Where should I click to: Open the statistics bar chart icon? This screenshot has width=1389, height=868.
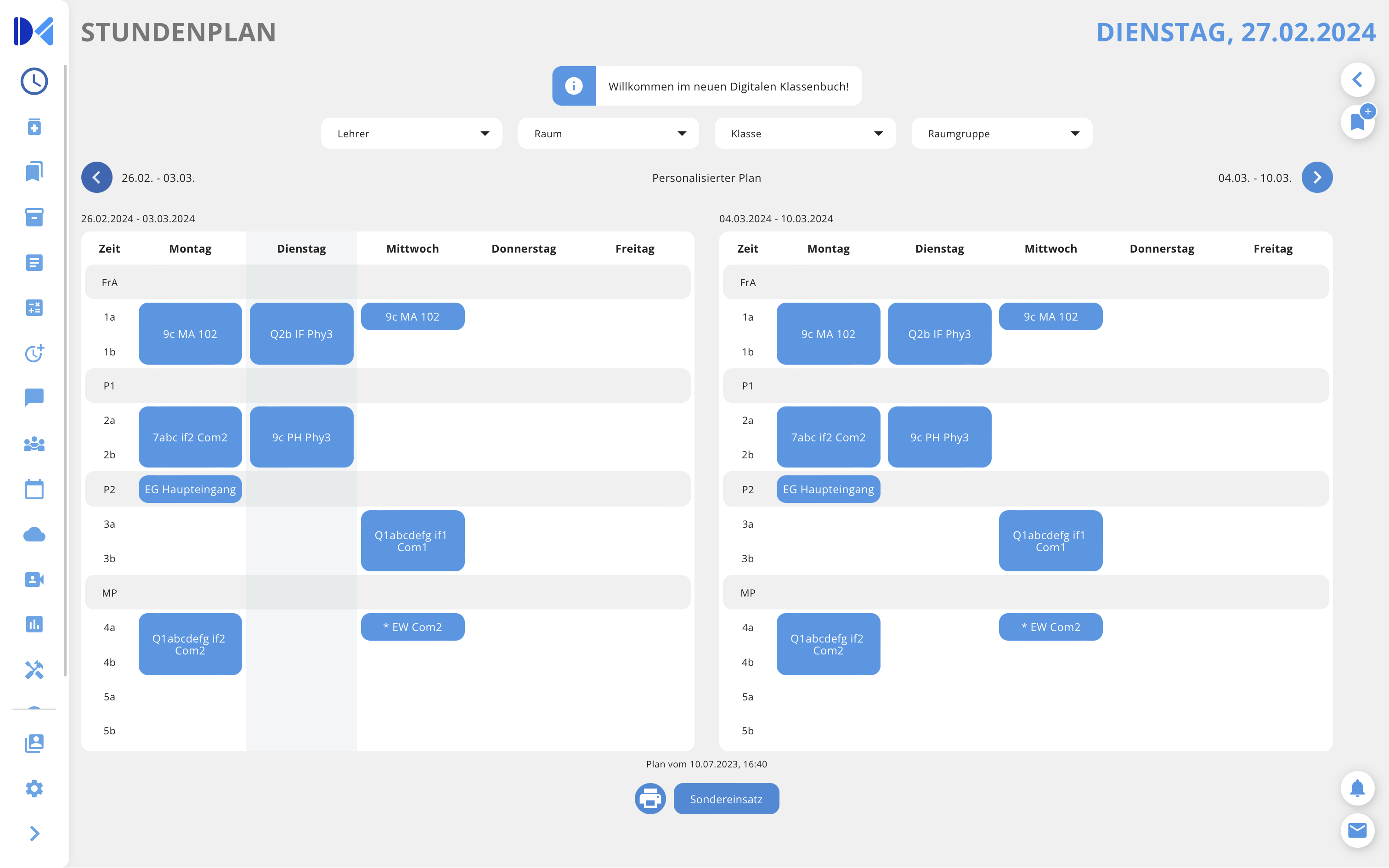(x=34, y=624)
